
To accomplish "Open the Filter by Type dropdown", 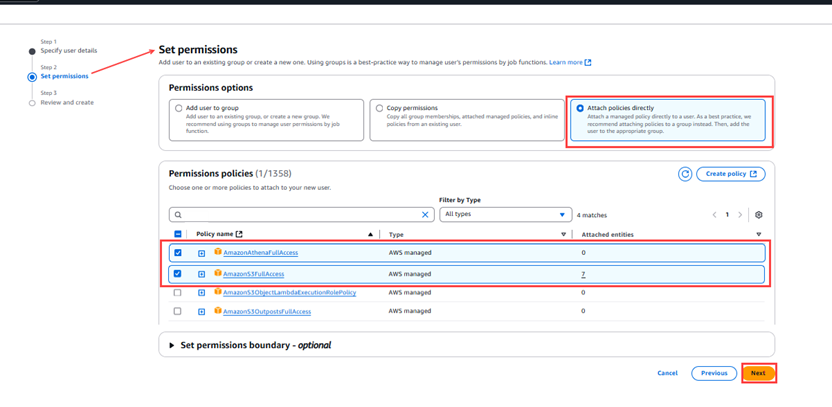I will click(505, 215).
